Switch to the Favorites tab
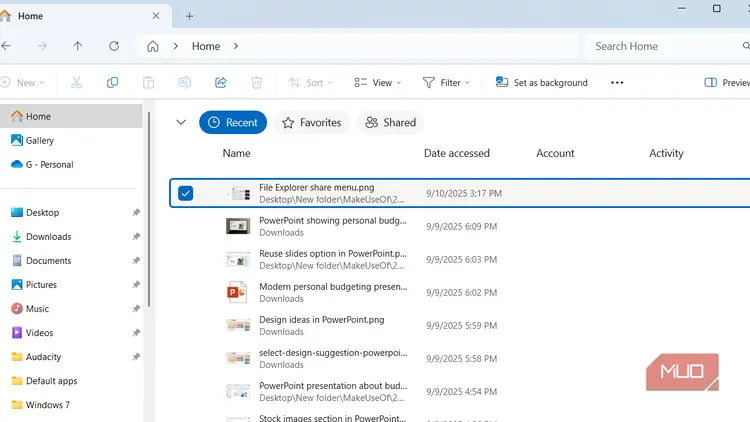 pos(311,122)
